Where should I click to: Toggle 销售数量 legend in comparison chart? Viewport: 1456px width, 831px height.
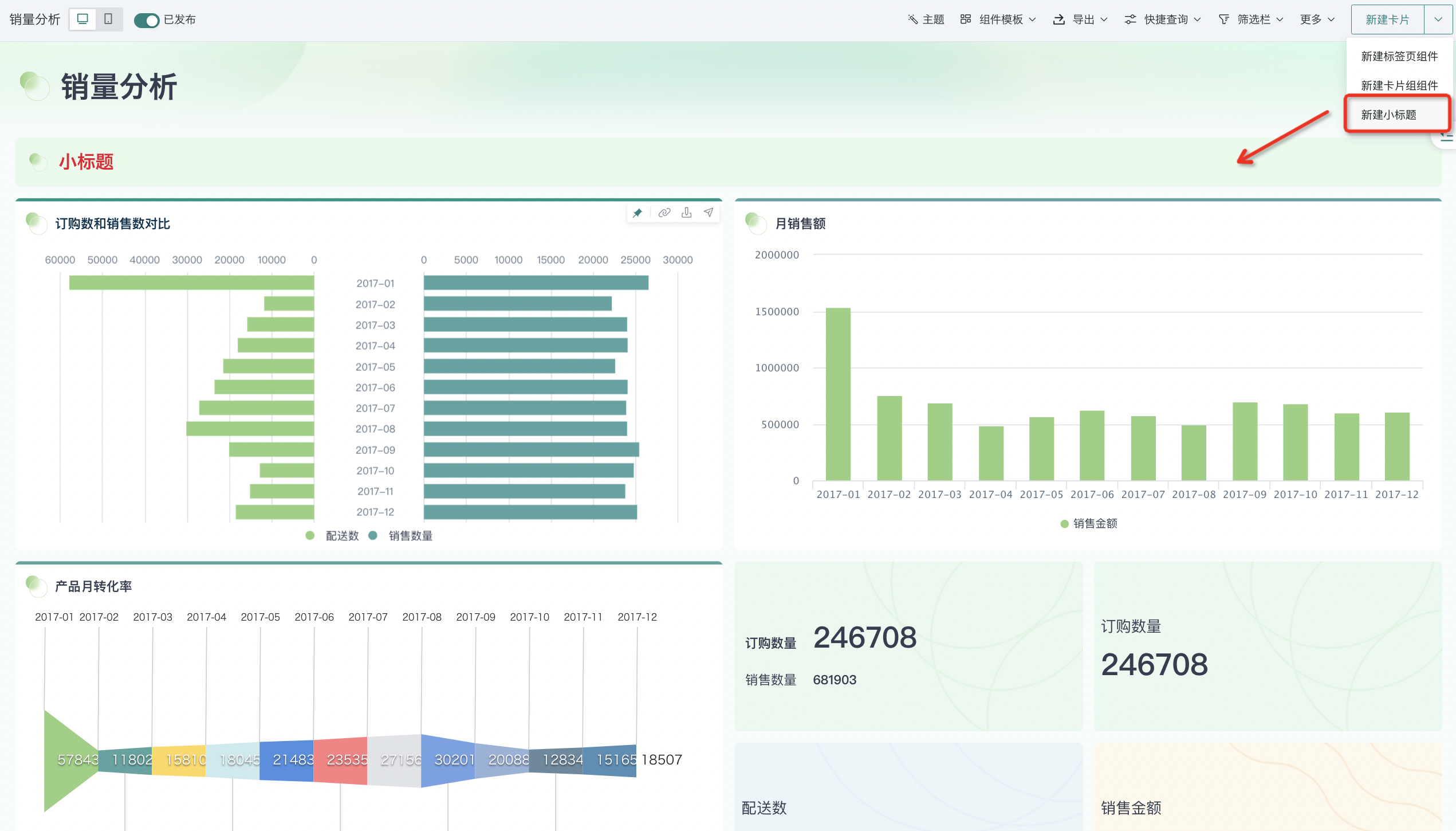[400, 535]
